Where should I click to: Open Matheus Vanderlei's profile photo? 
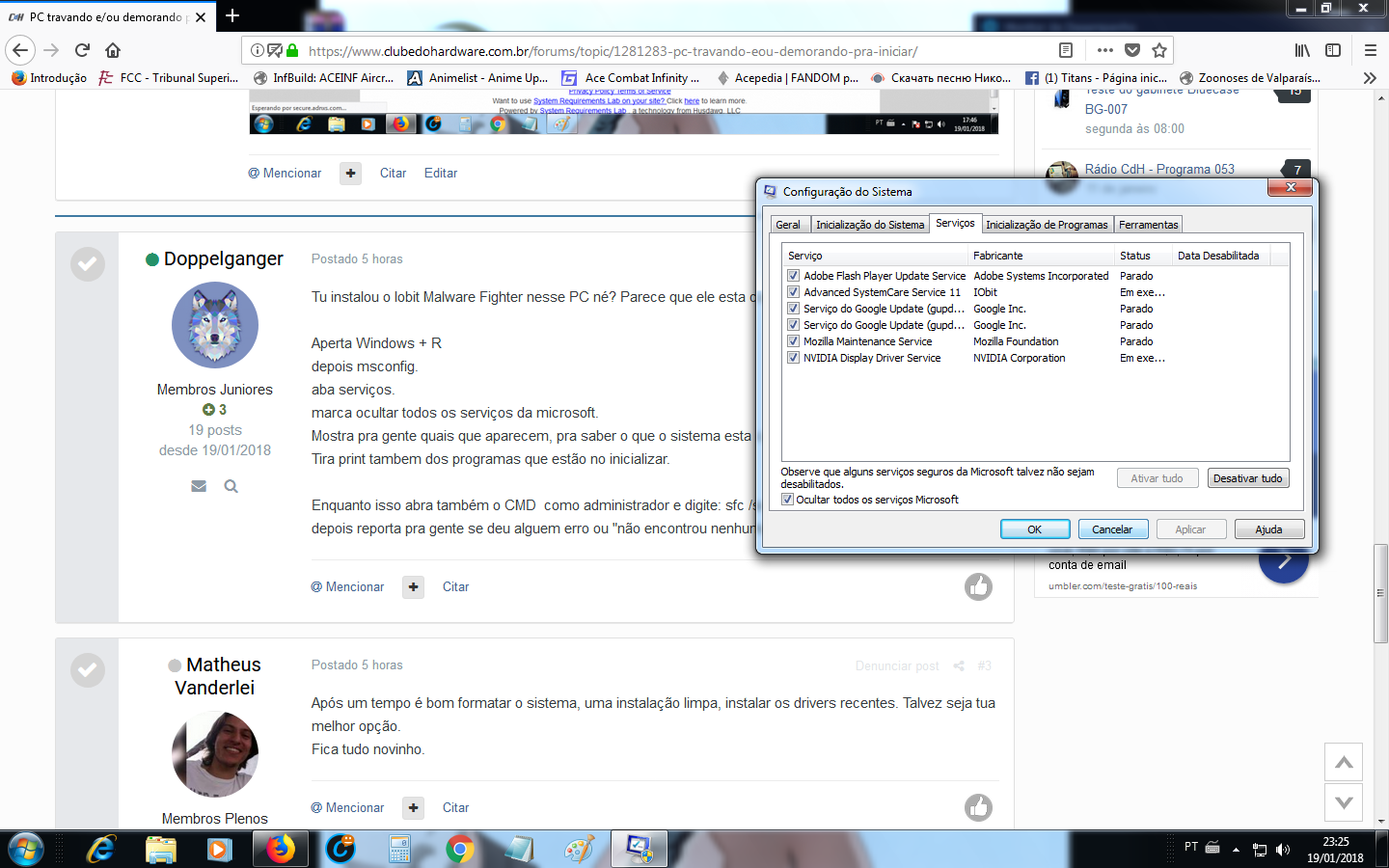(x=215, y=754)
